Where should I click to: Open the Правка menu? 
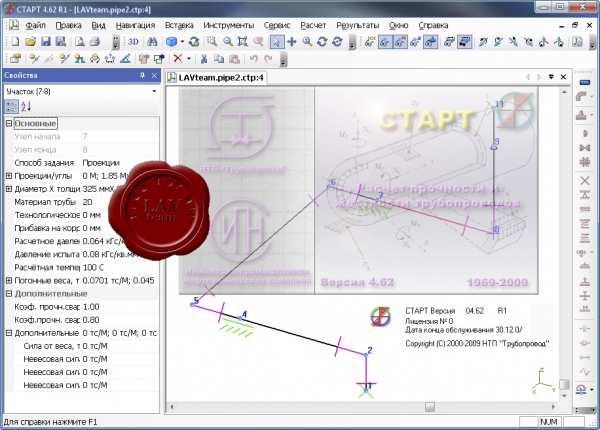(x=68, y=25)
